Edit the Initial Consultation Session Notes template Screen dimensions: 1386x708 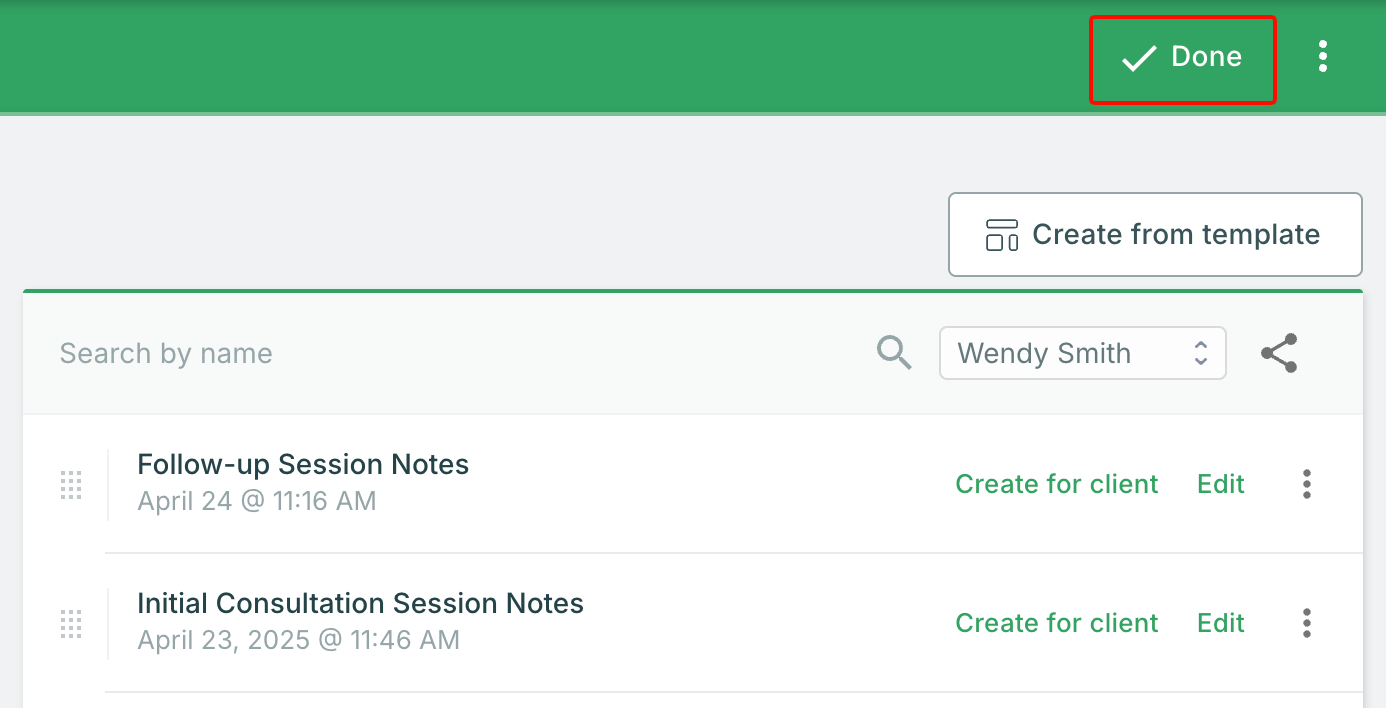(x=1221, y=623)
